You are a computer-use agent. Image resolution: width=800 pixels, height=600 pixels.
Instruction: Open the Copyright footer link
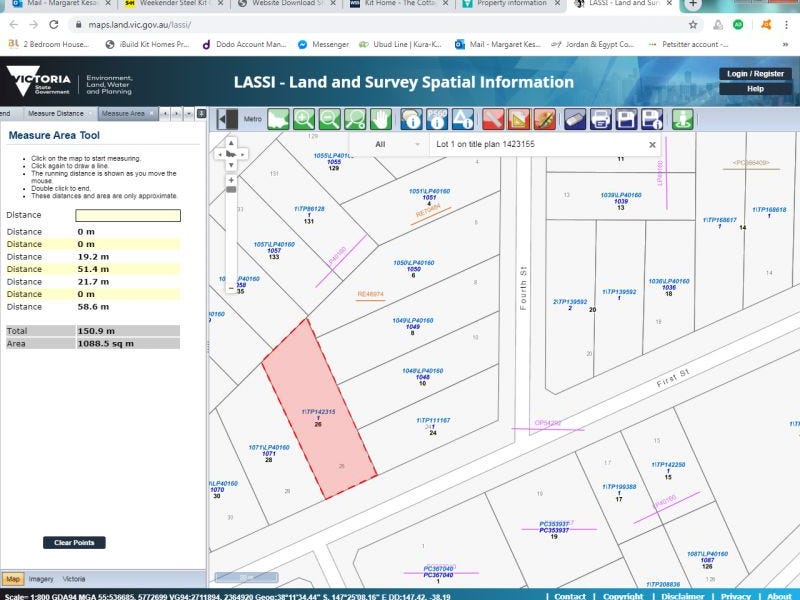click(x=623, y=596)
